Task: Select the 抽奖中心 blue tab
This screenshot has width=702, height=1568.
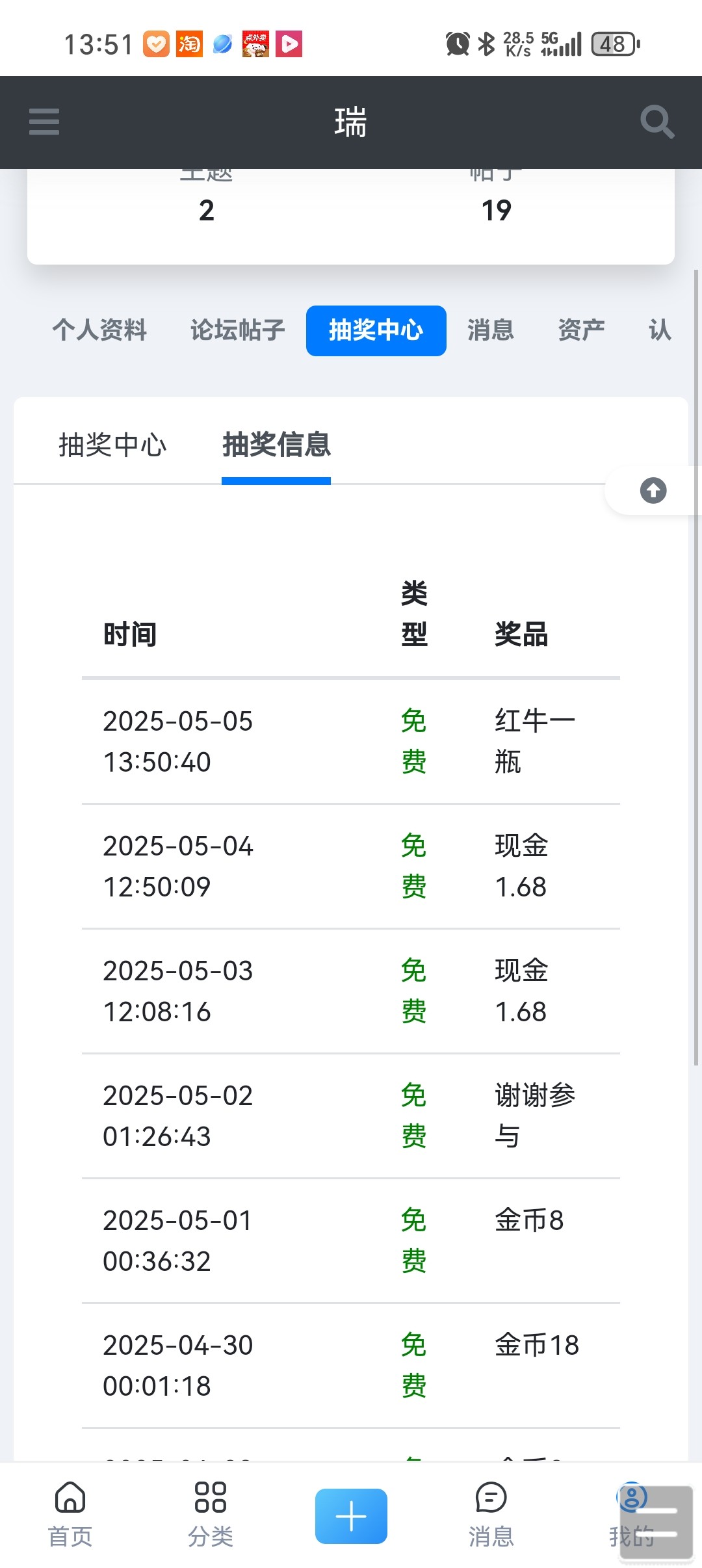Action: coord(376,330)
